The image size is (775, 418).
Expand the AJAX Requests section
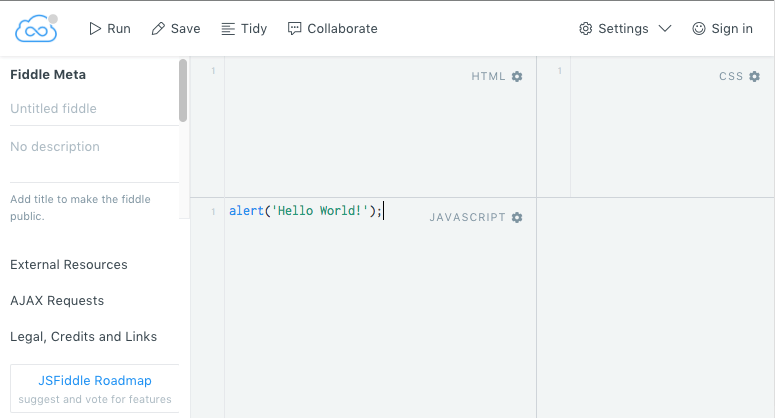(x=57, y=301)
